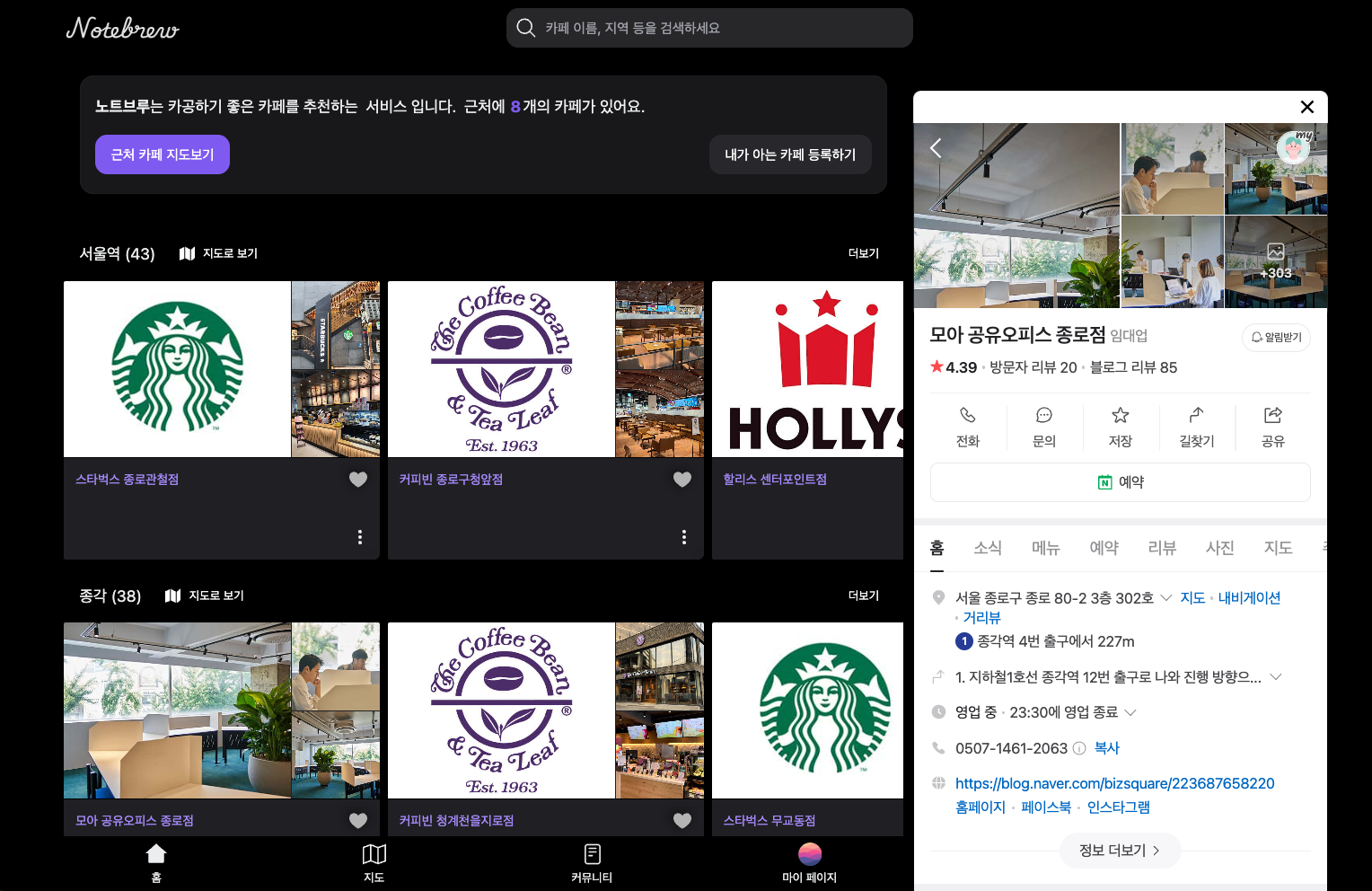This screenshot has height=891, width=1372.
Task: Focus the cafe search input field
Action: 709,28
